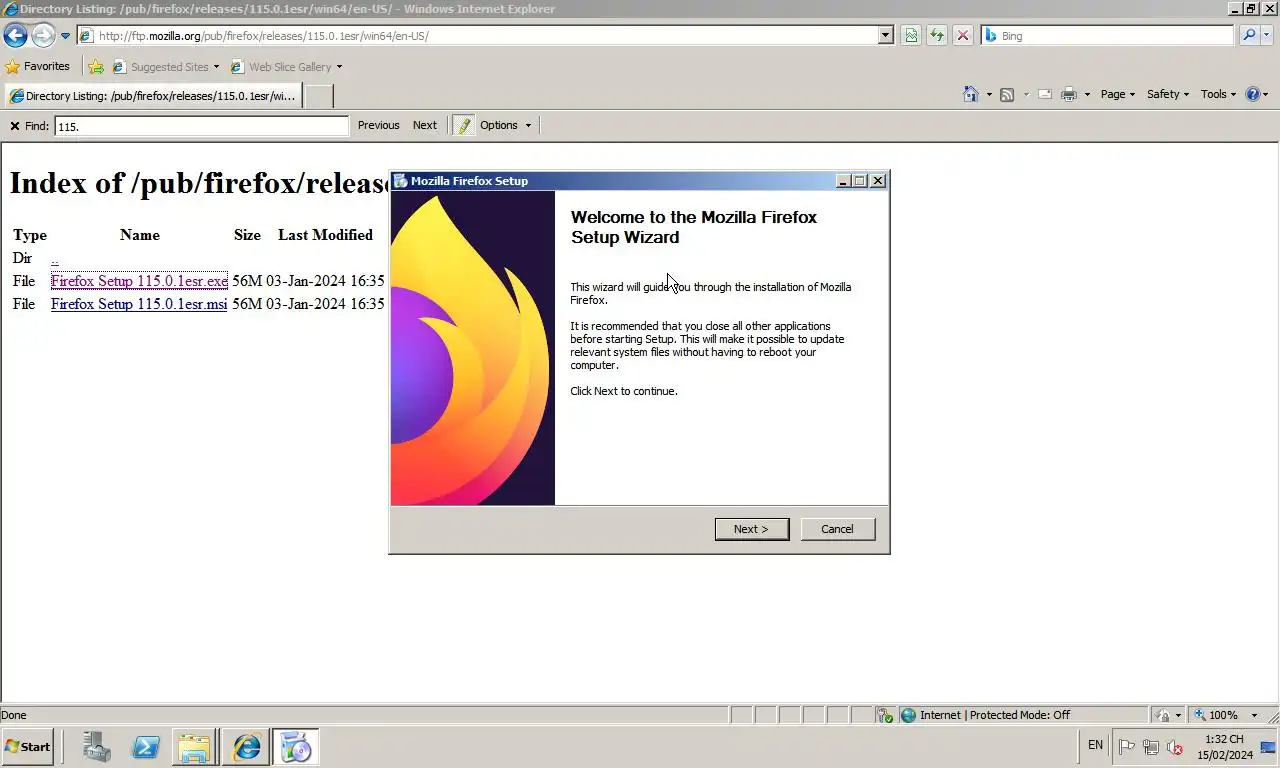Click the Firefox Setup 115.0.1esr.exe link

pyautogui.click(x=139, y=281)
